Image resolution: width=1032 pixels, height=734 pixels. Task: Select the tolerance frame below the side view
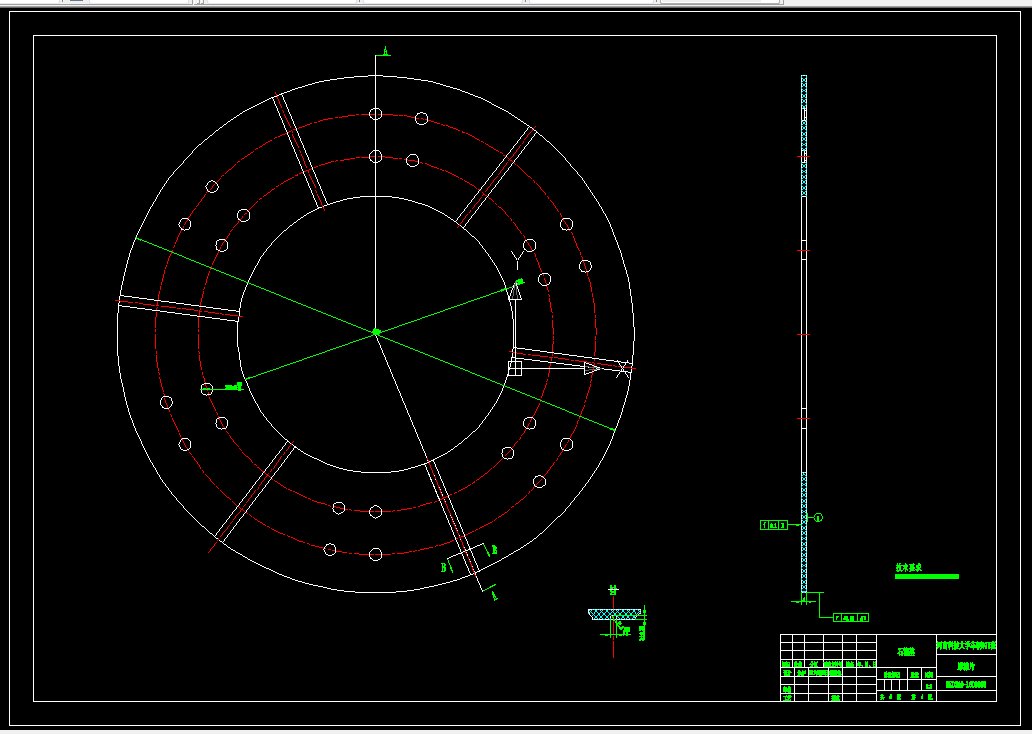click(851, 617)
